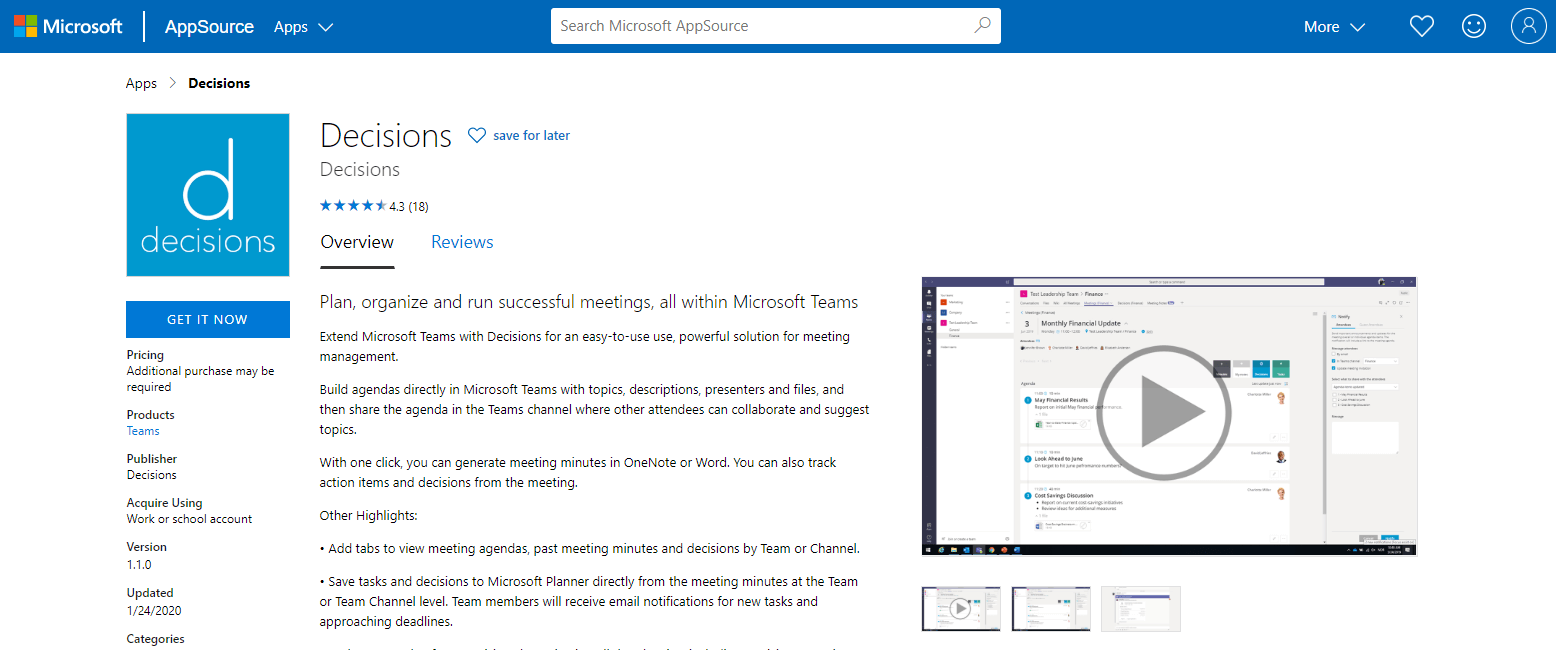
Task: Click the heart favorites icon in header
Action: [x=1421, y=26]
